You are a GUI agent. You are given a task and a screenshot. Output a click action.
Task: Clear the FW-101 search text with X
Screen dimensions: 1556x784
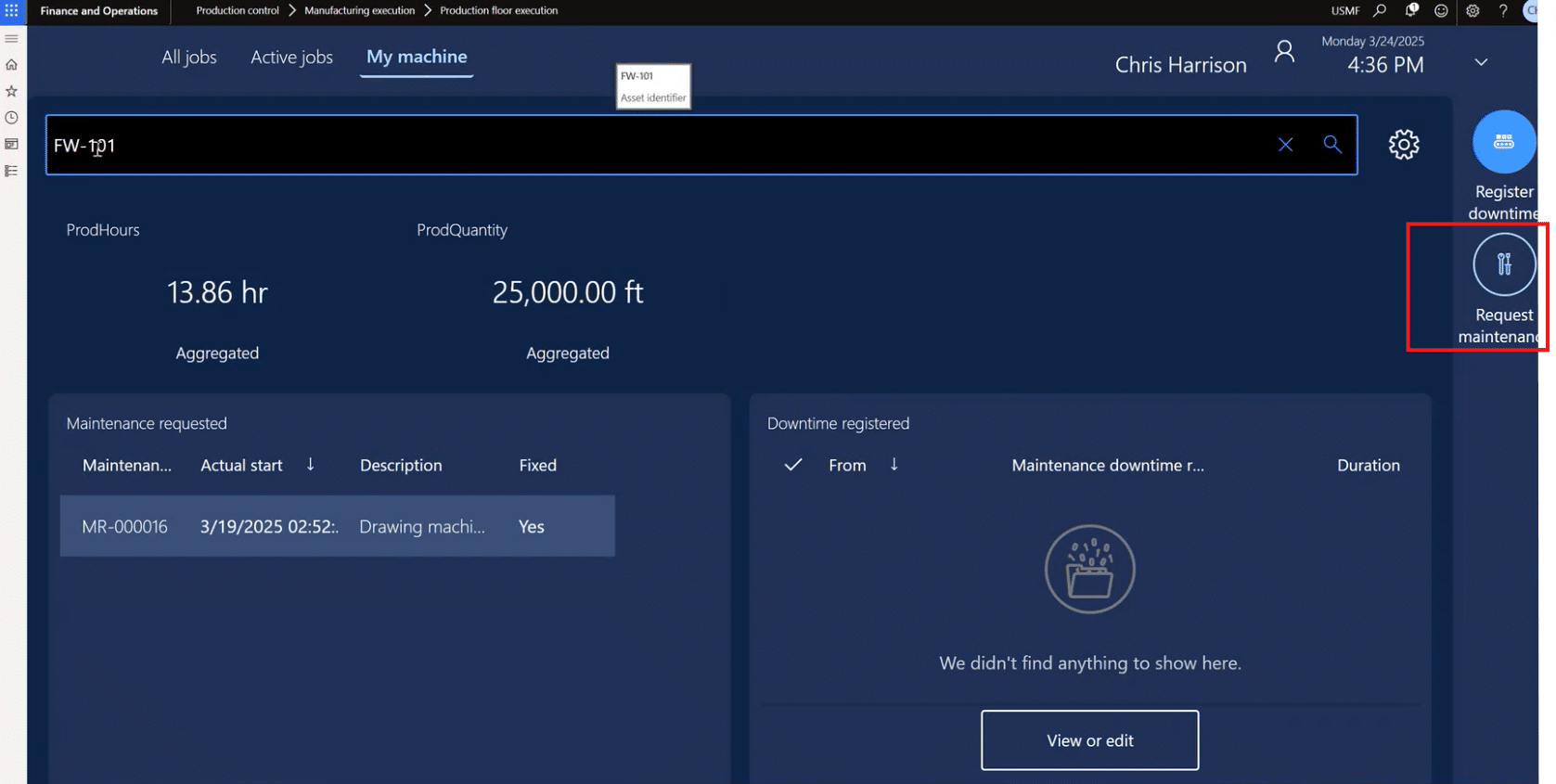(1285, 145)
